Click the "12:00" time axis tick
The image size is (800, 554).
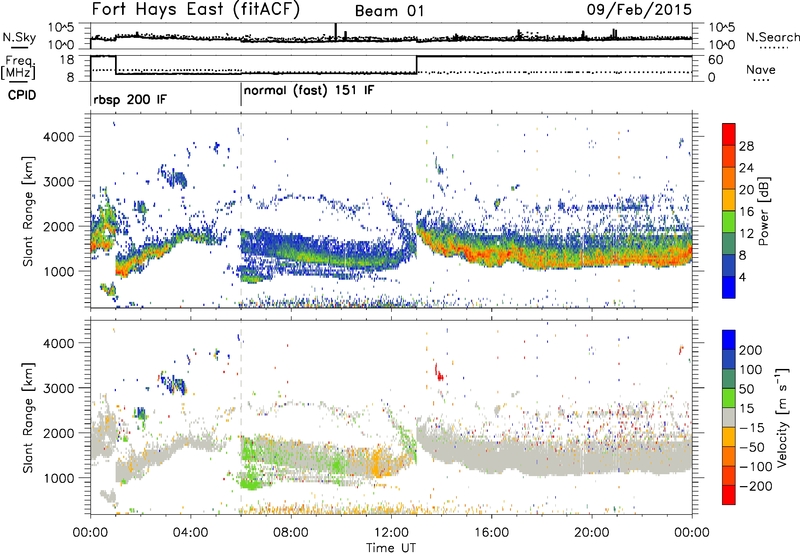point(391,532)
